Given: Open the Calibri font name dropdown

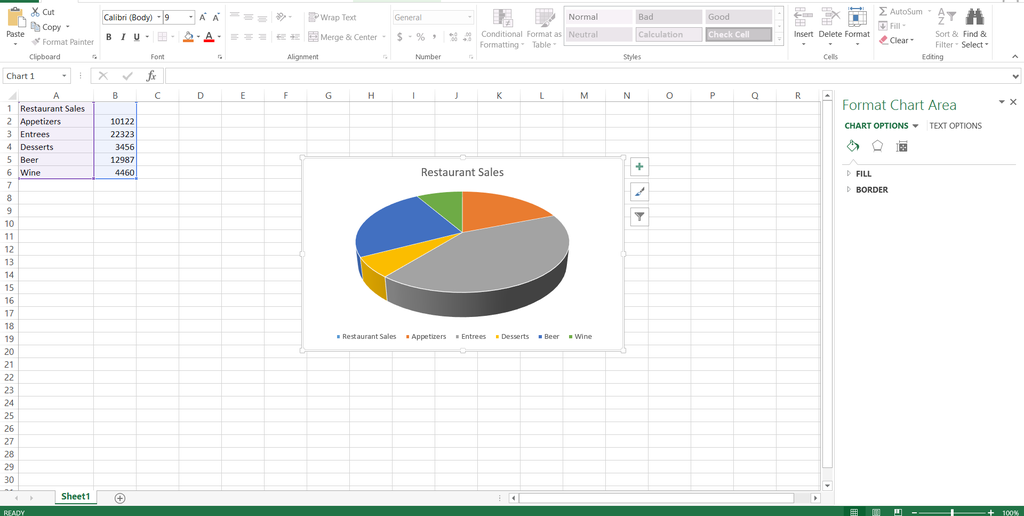Looking at the screenshot, I should pos(159,18).
